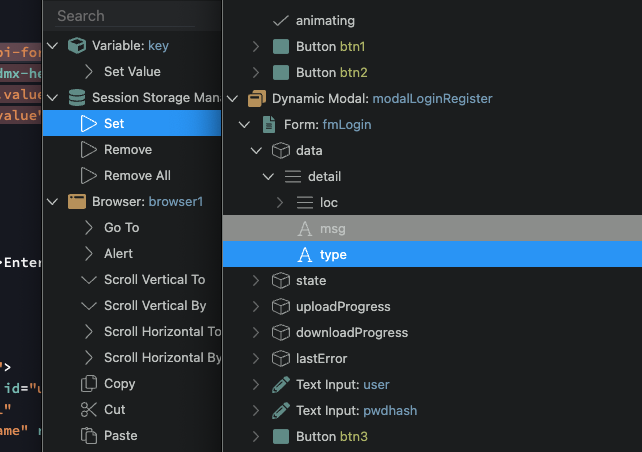This screenshot has width=642, height=452.
Task: Select the msg data binding
Action: click(x=332, y=228)
